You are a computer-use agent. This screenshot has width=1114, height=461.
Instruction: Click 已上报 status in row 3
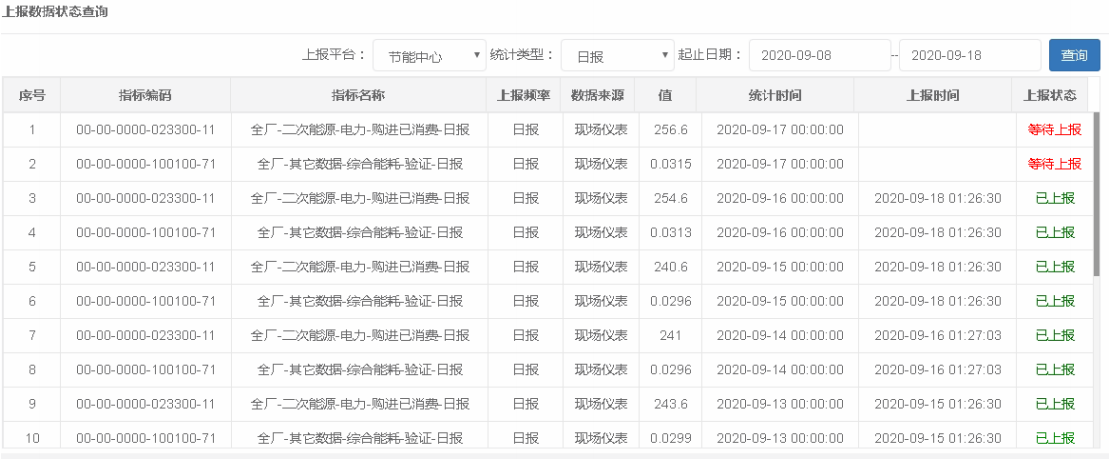pos(1055,198)
